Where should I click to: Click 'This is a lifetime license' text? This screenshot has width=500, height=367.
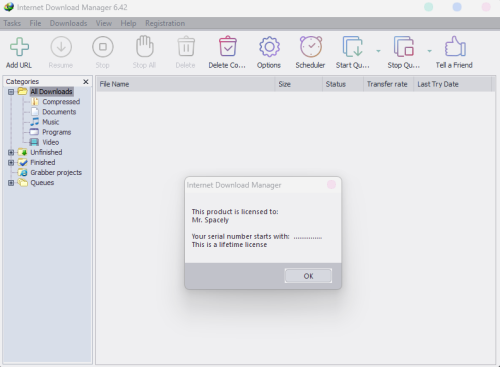click(x=229, y=245)
